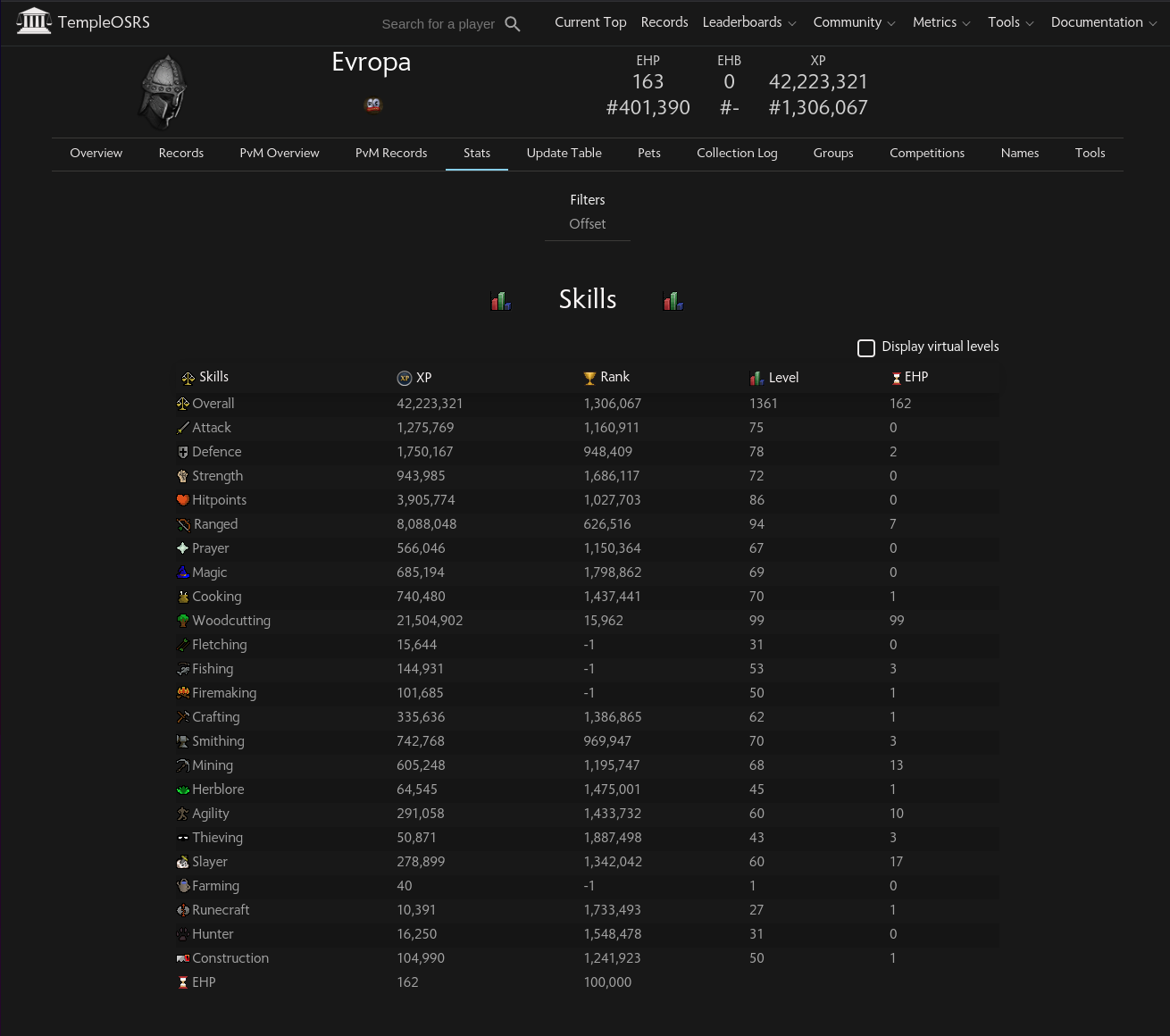Sort table by Level column header
Viewport: 1170px width, 1036px height.
click(774, 378)
